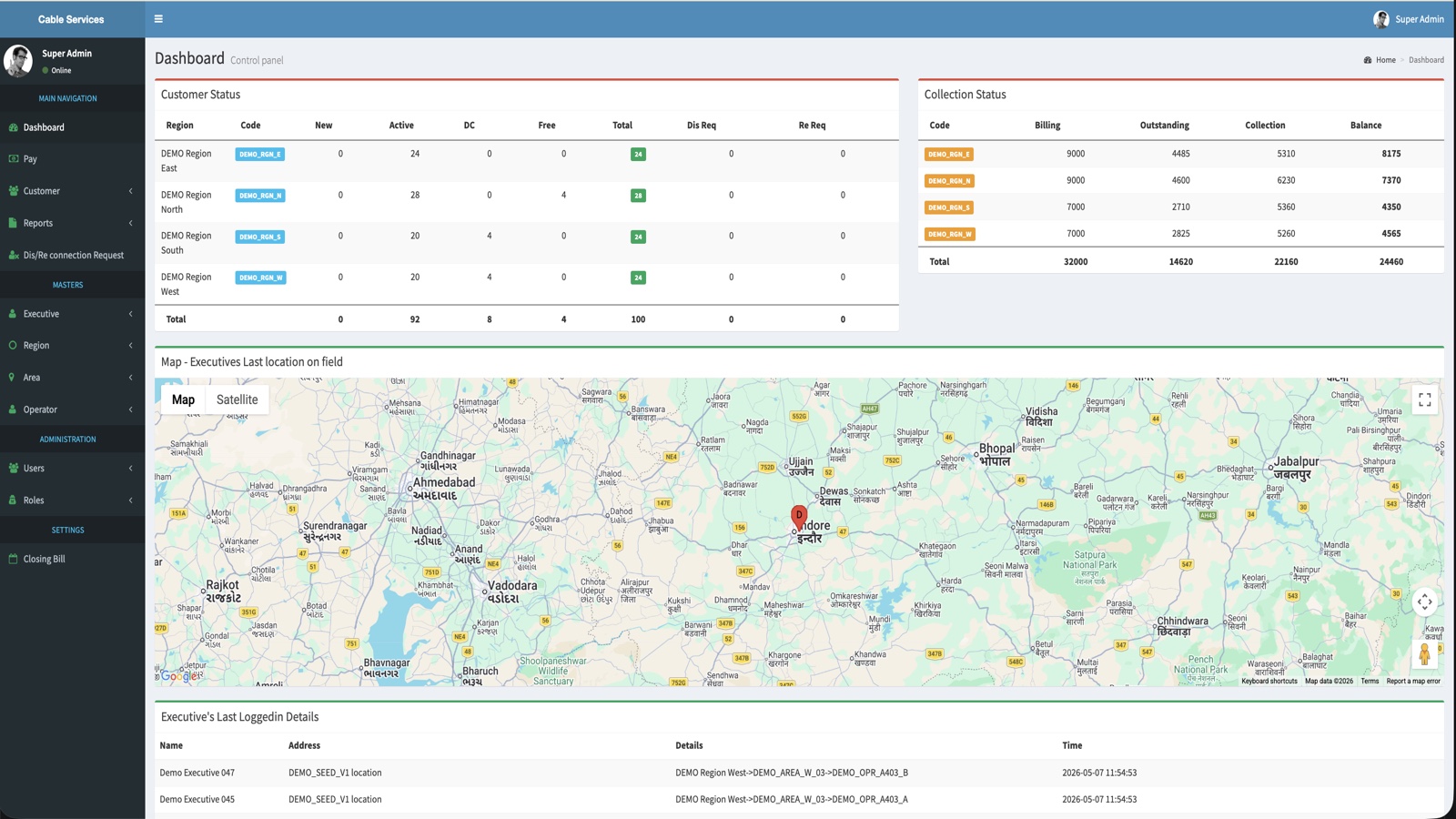Click orange DEMO_RGN_N badge in Collection Status
Screen dimensions: 1456x819
(949, 181)
